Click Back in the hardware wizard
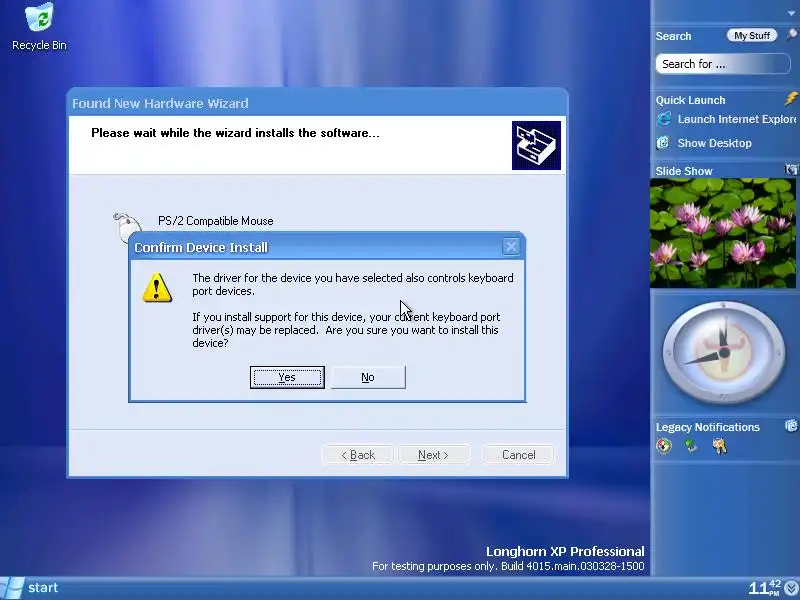This screenshot has height=600, width=800. tap(358, 455)
